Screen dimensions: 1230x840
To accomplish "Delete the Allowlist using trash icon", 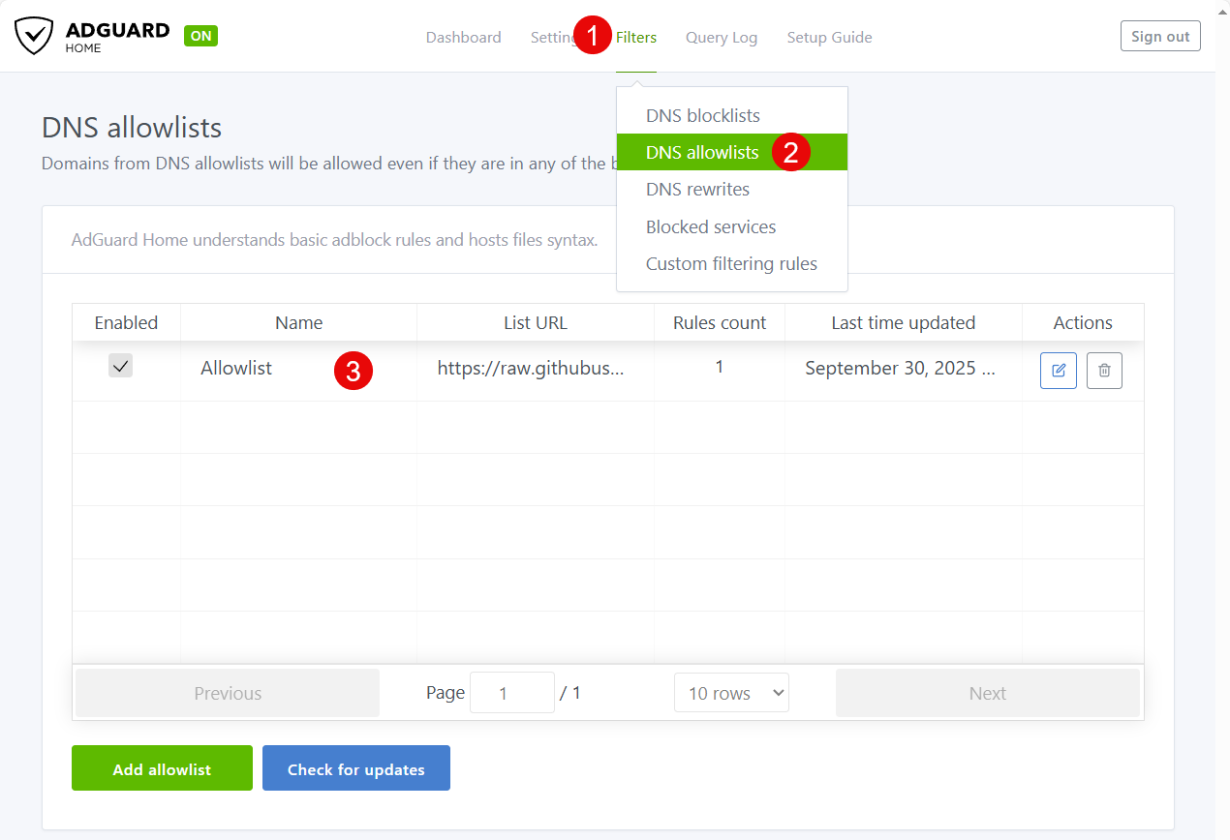I will [x=1104, y=370].
